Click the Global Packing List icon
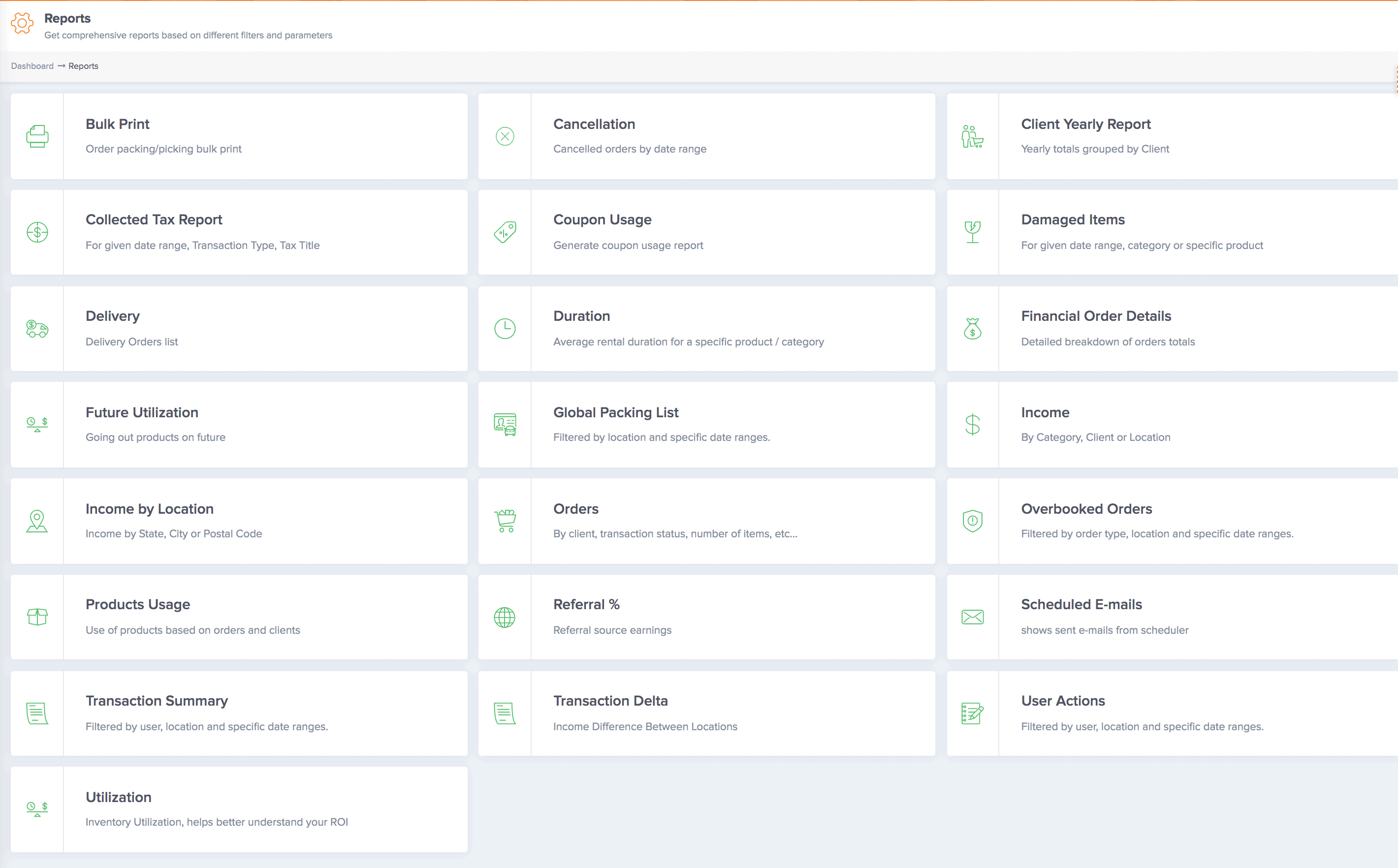Screen dimensions: 1398x868 pos(505,424)
